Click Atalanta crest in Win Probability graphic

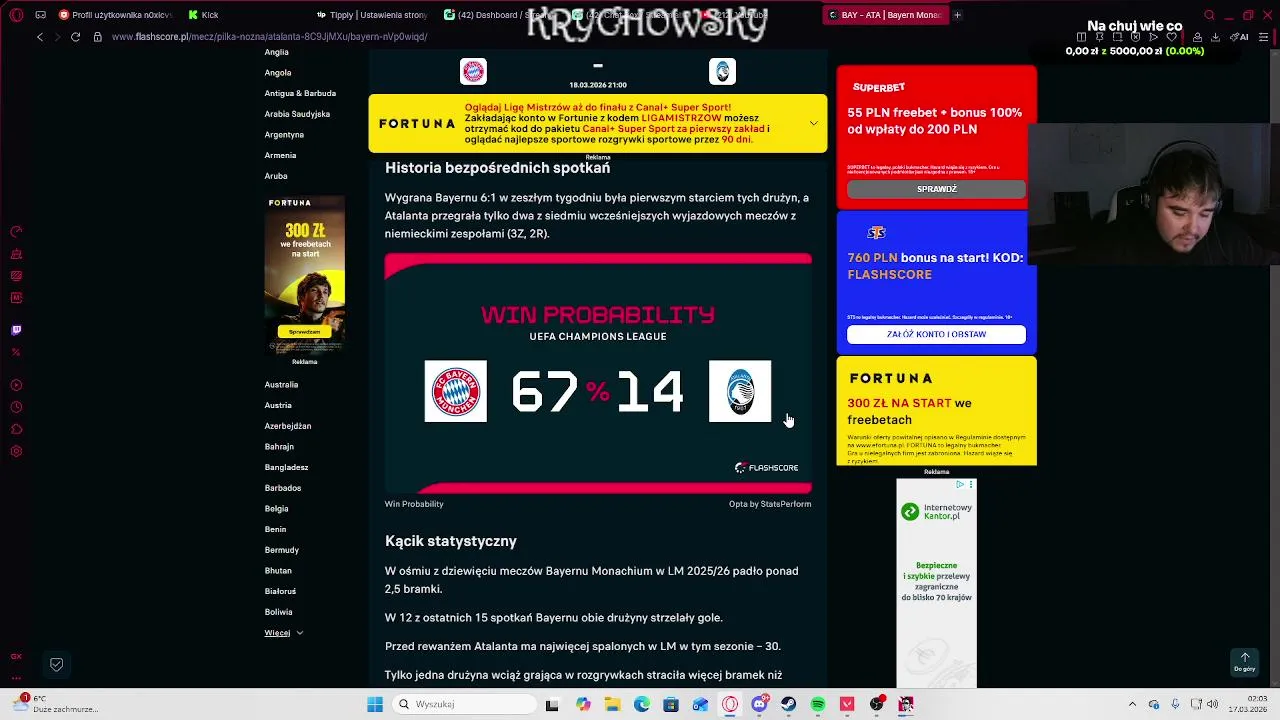pyautogui.click(x=740, y=391)
